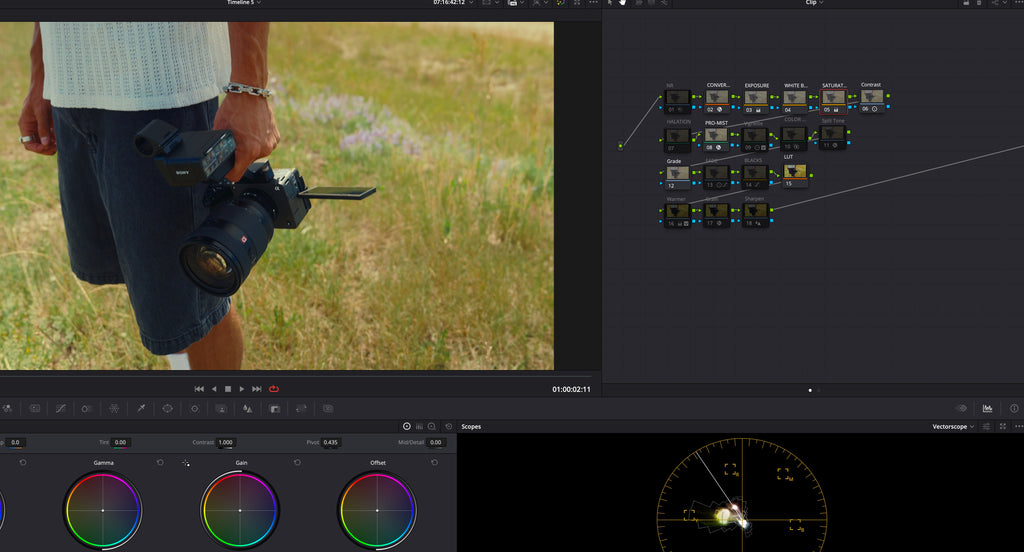
Task: Reset the Offset color wheel
Action: (434, 463)
